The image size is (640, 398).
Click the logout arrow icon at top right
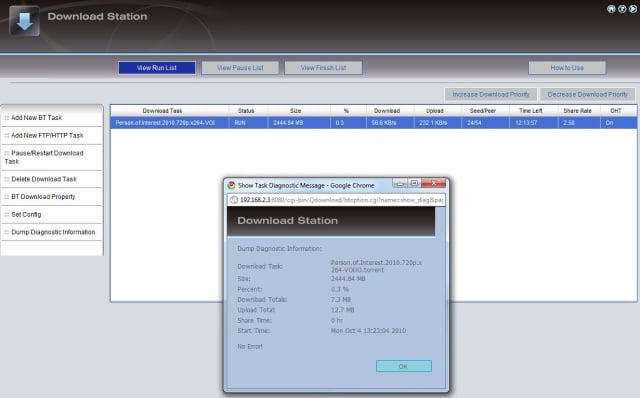point(632,9)
